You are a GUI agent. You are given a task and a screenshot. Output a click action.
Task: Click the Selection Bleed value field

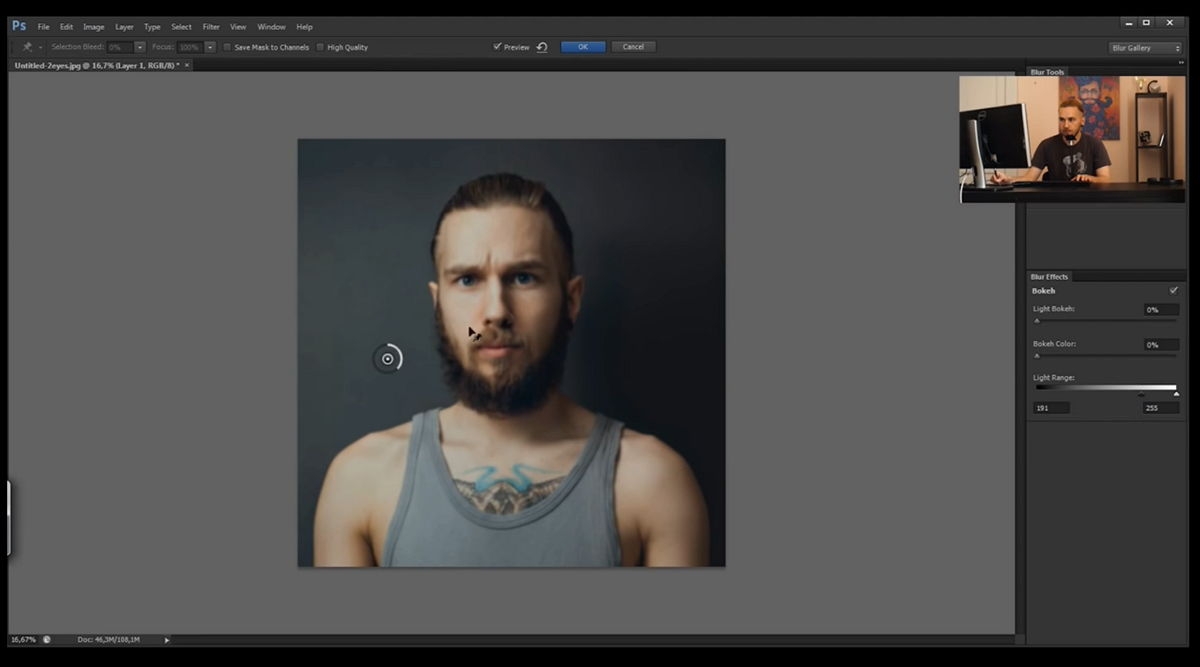pos(119,47)
